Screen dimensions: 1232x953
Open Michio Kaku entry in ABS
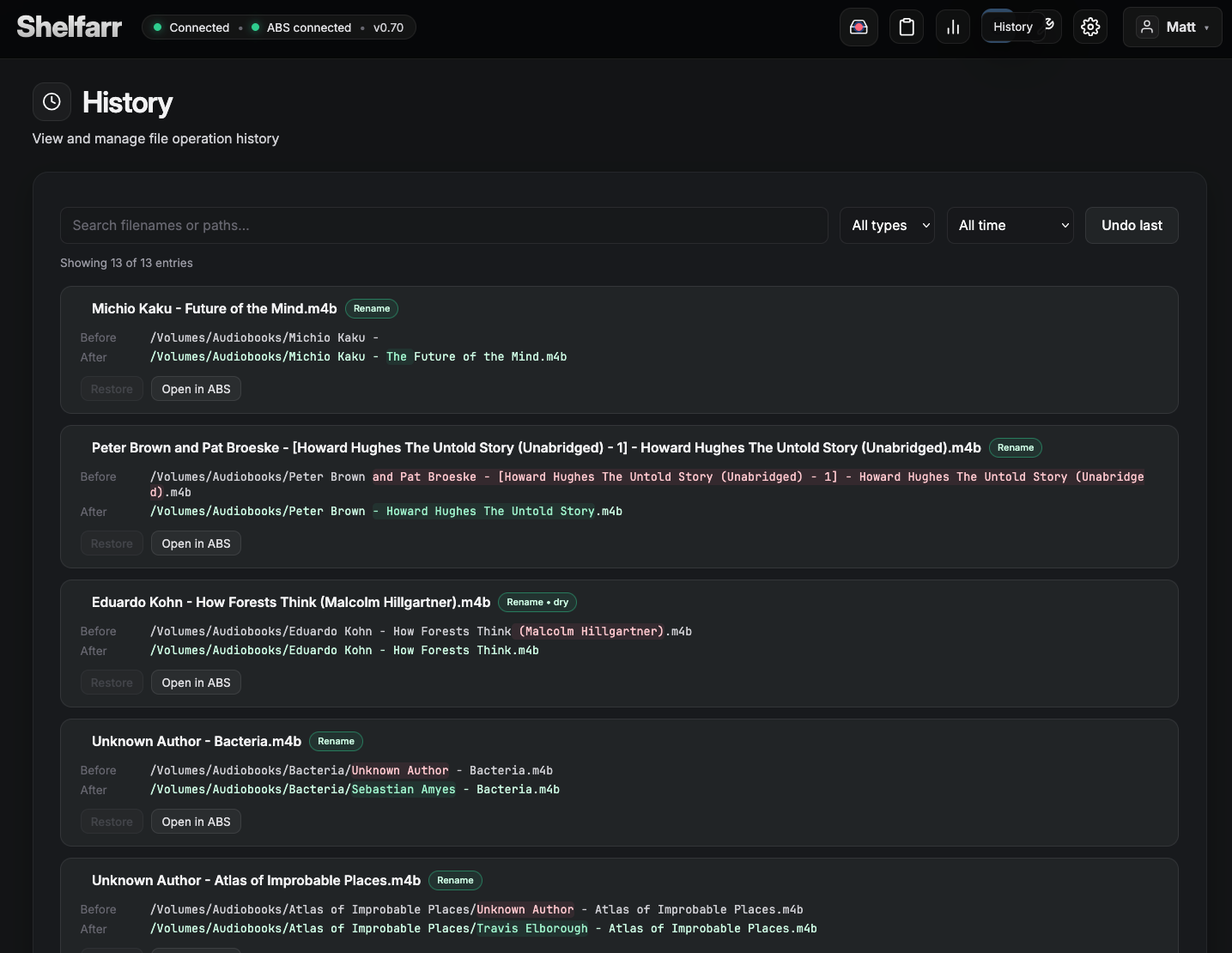pos(196,389)
